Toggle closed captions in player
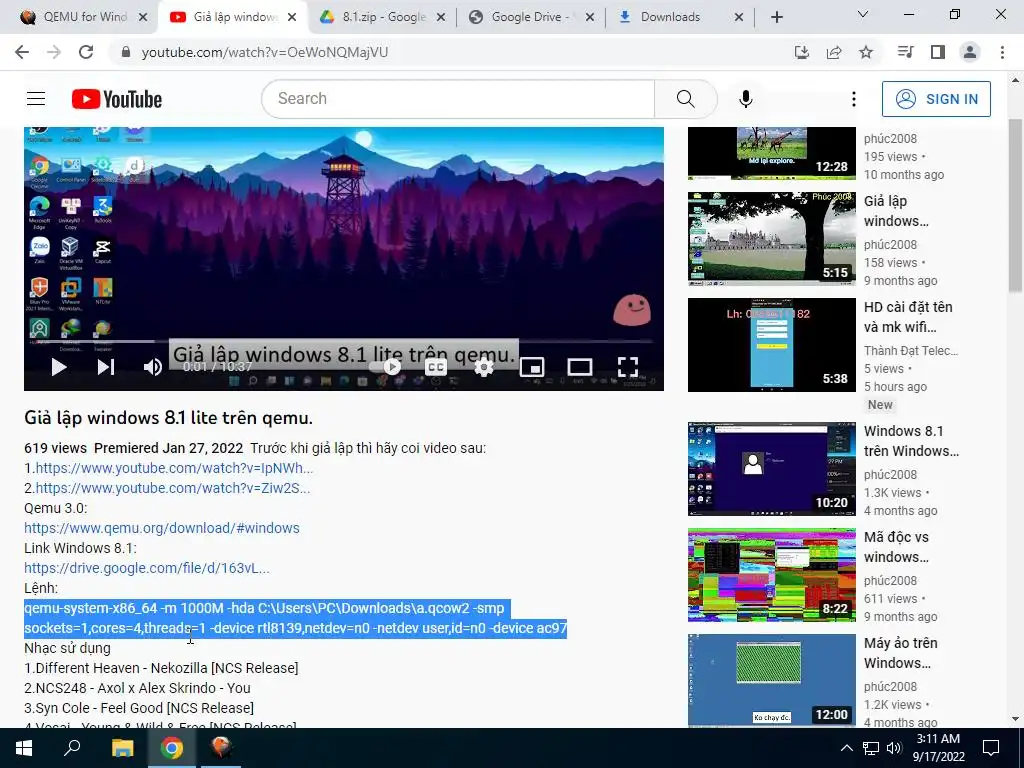Screen dimensions: 1024x768 tap(436, 367)
